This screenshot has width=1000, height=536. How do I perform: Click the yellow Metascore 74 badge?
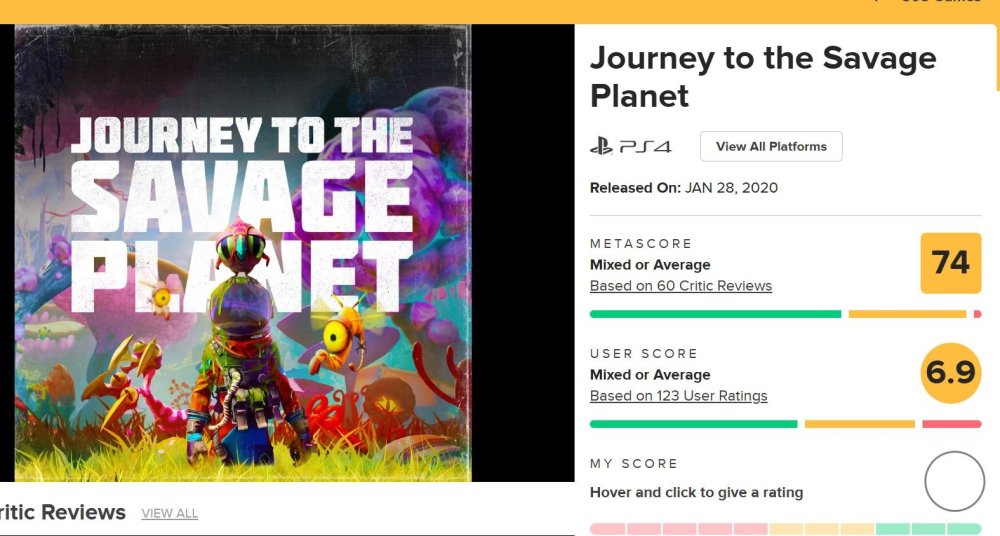point(950,263)
